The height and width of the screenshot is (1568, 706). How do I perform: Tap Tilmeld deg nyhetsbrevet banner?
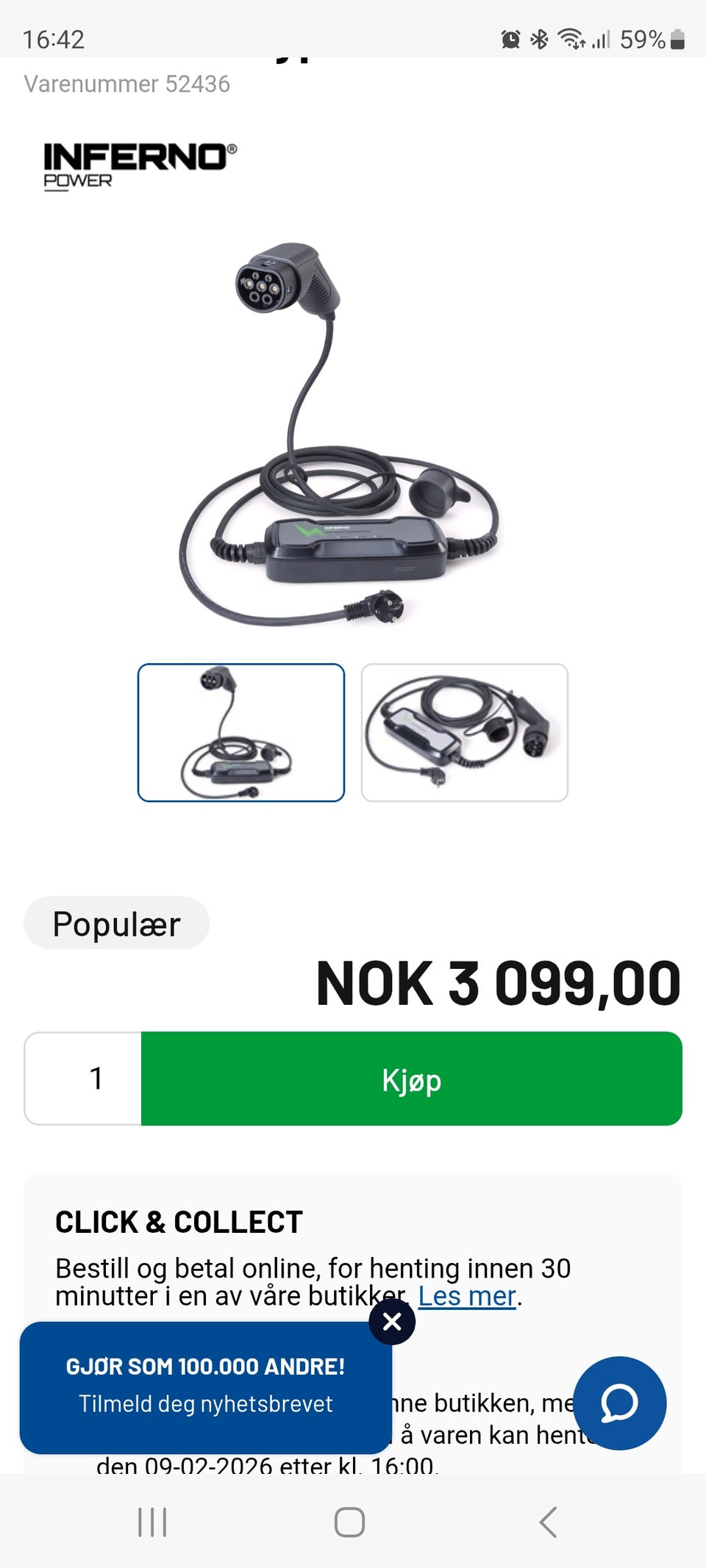click(x=206, y=1387)
